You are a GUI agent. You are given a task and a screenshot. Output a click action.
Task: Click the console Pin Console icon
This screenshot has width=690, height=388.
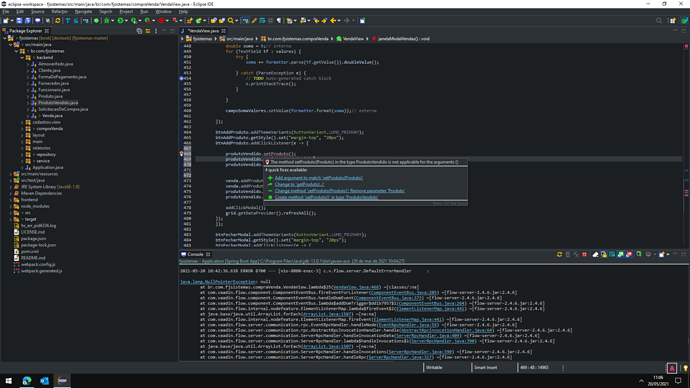tap(639, 254)
